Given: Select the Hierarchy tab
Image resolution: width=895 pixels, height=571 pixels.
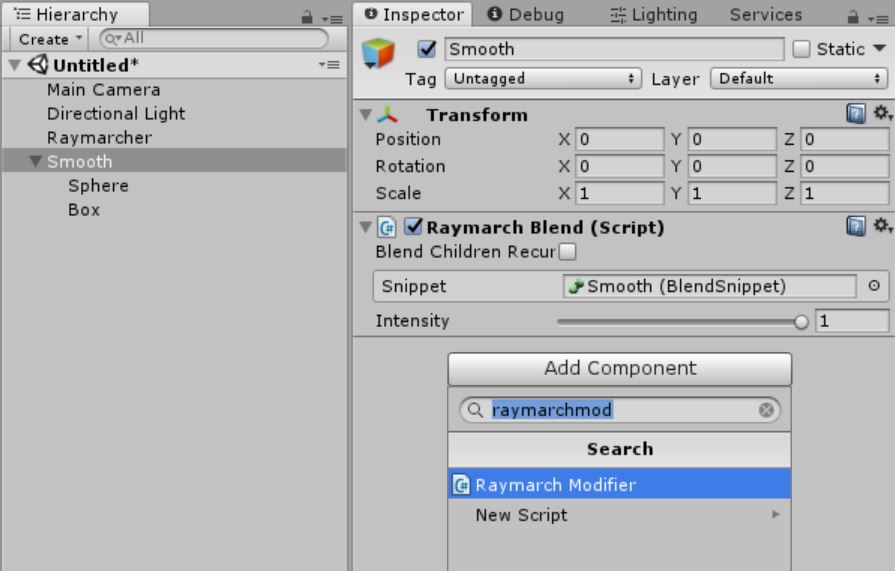Looking at the screenshot, I should pyautogui.click(x=76, y=15).
